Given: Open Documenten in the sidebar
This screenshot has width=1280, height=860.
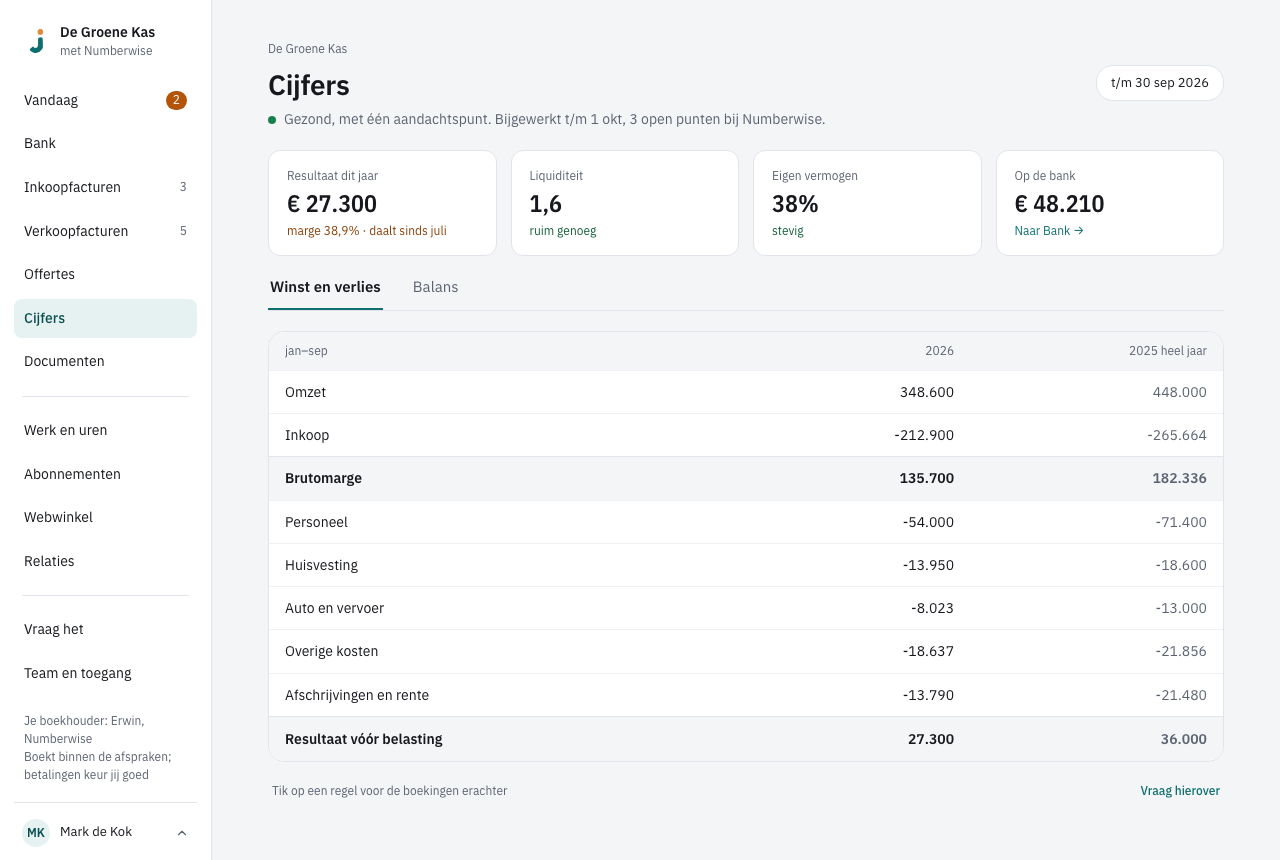Looking at the screenshot, I should [105, 361].
